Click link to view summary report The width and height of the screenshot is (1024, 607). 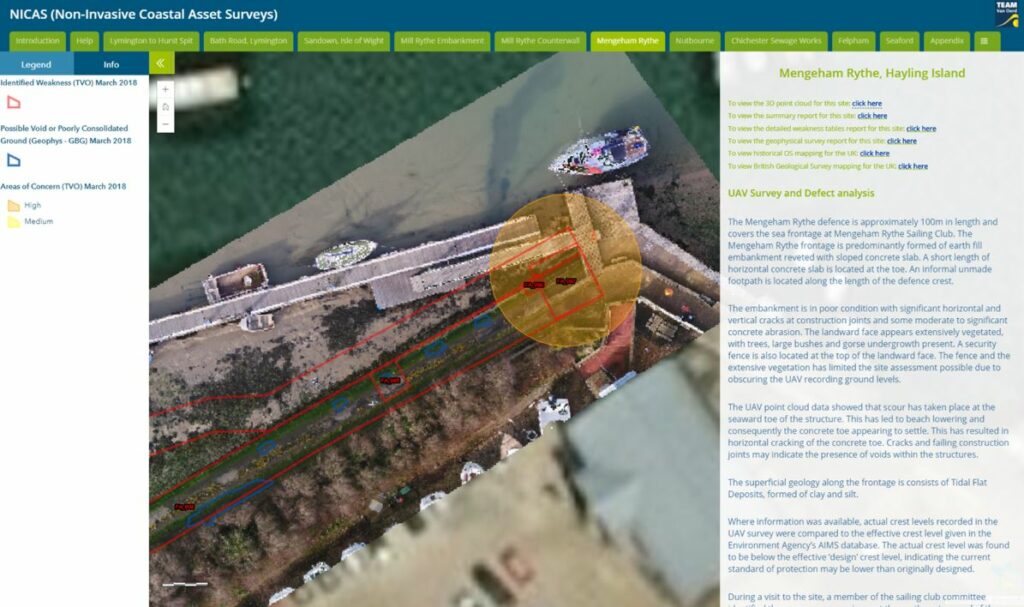tap(872, 116)
